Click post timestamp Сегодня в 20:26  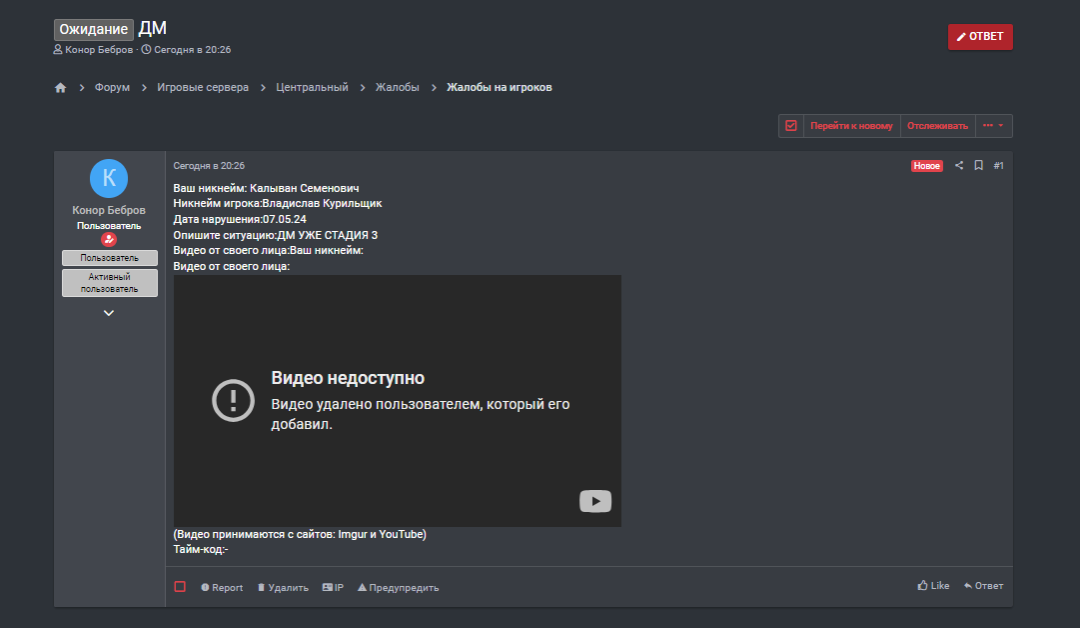pos(209,166)
